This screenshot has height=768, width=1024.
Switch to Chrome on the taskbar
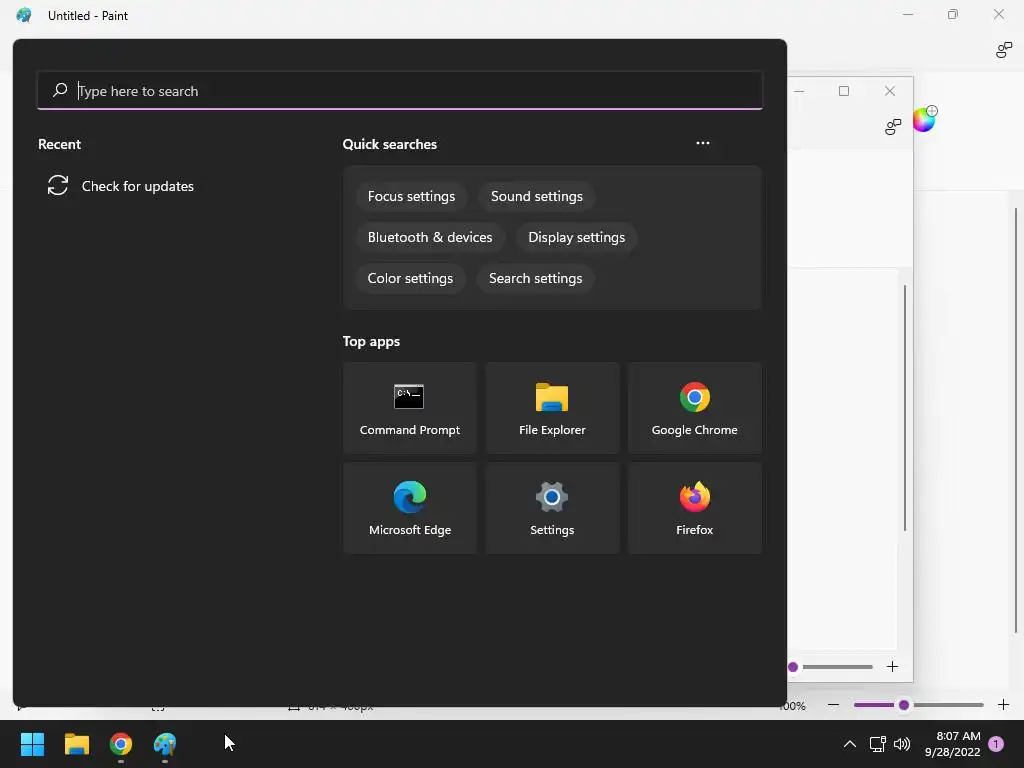click(x=121, y=744)
